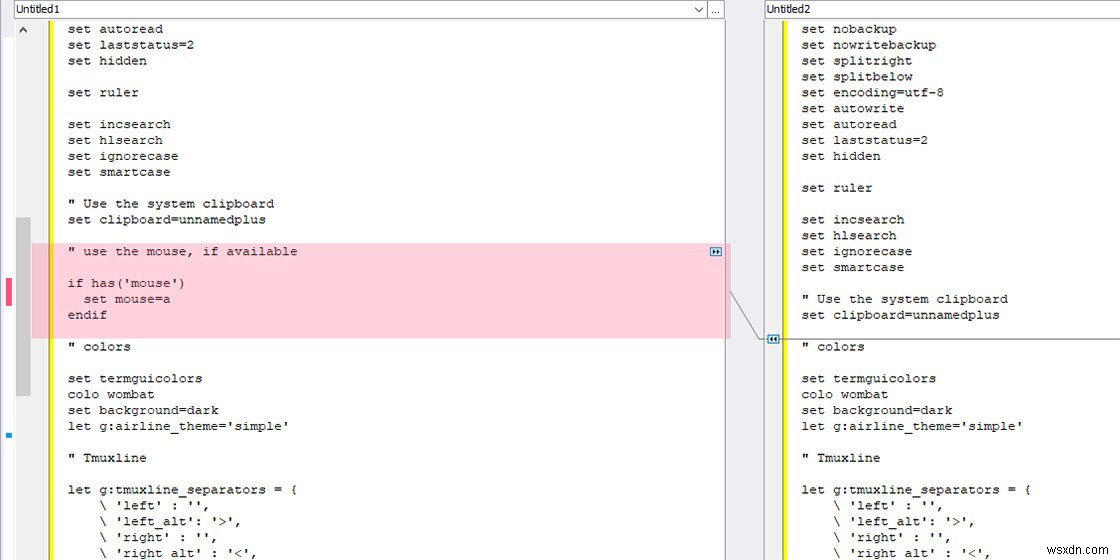The image size is (1120, 560).
Task: Click 'set ignorecase' in the right pane
Action: coord(856,251)
